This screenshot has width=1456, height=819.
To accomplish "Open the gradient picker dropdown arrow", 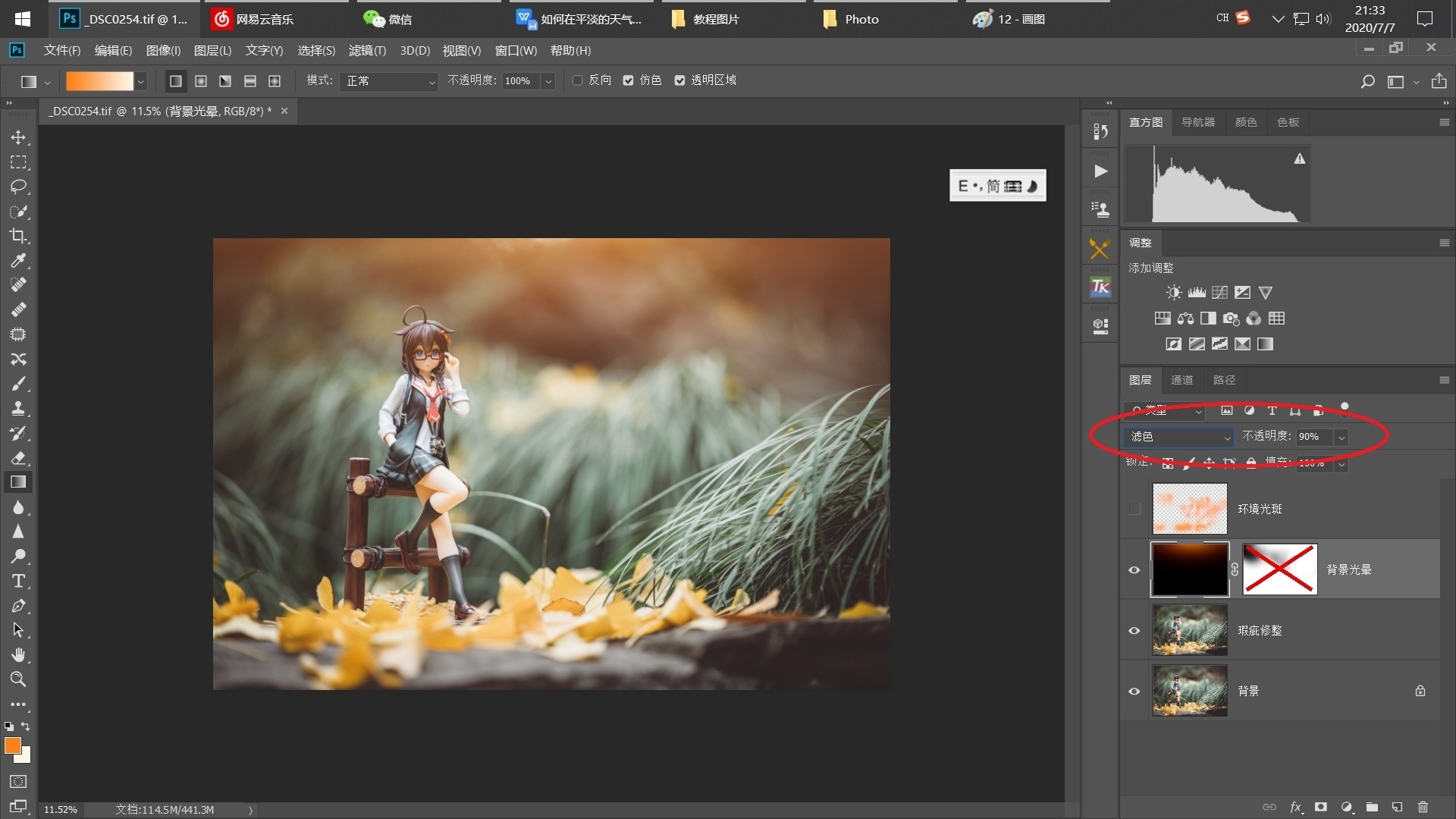I will [140, 80].
